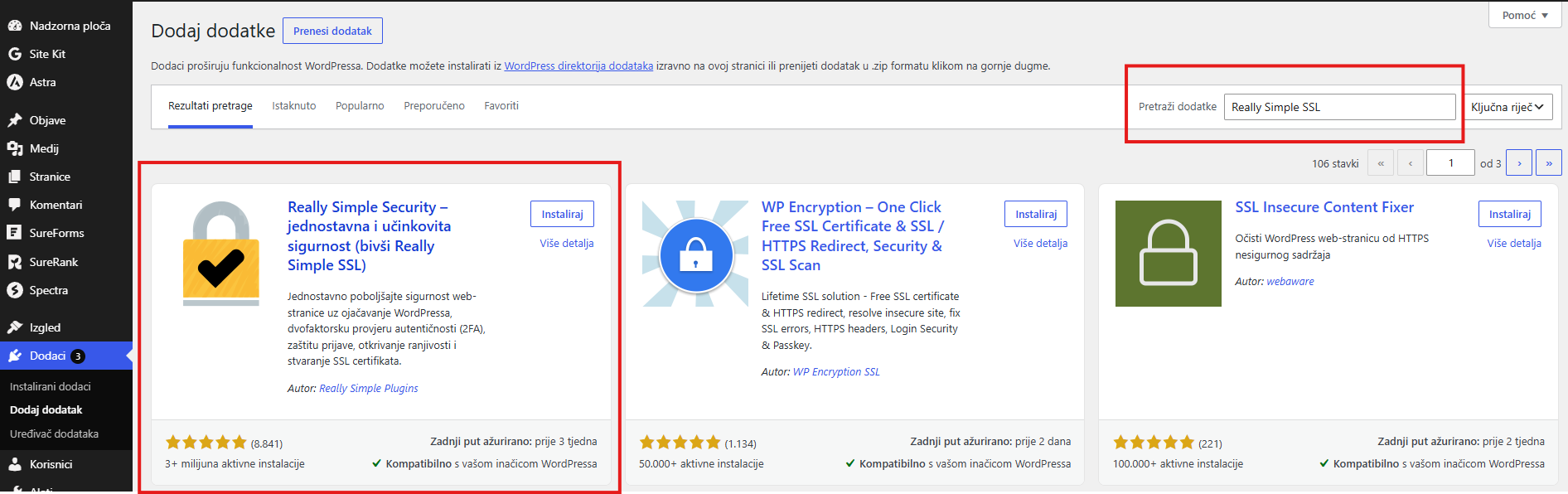The width and height of the screenshot is (1568, 494).
Task: Click the "3+ milijuna aktivne instalacije" text
Action: tap(235, 464)
